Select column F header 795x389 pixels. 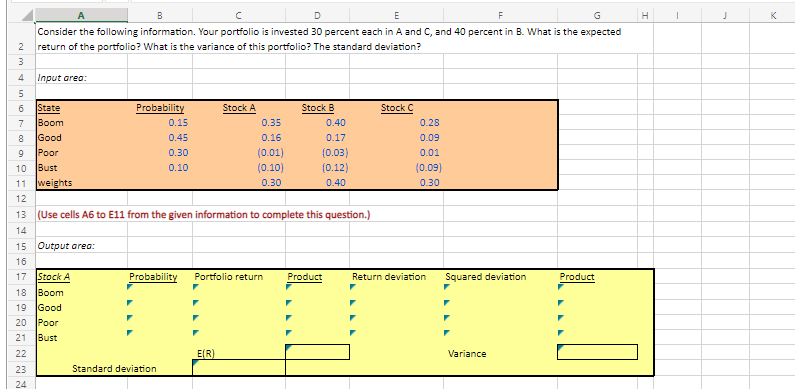tap(500, 15)
